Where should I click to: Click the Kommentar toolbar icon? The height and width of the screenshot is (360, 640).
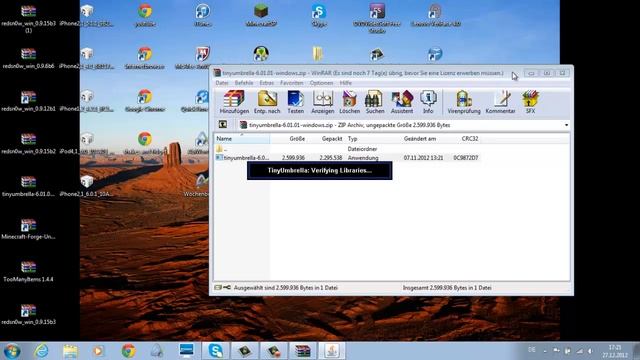click(500, 102)
